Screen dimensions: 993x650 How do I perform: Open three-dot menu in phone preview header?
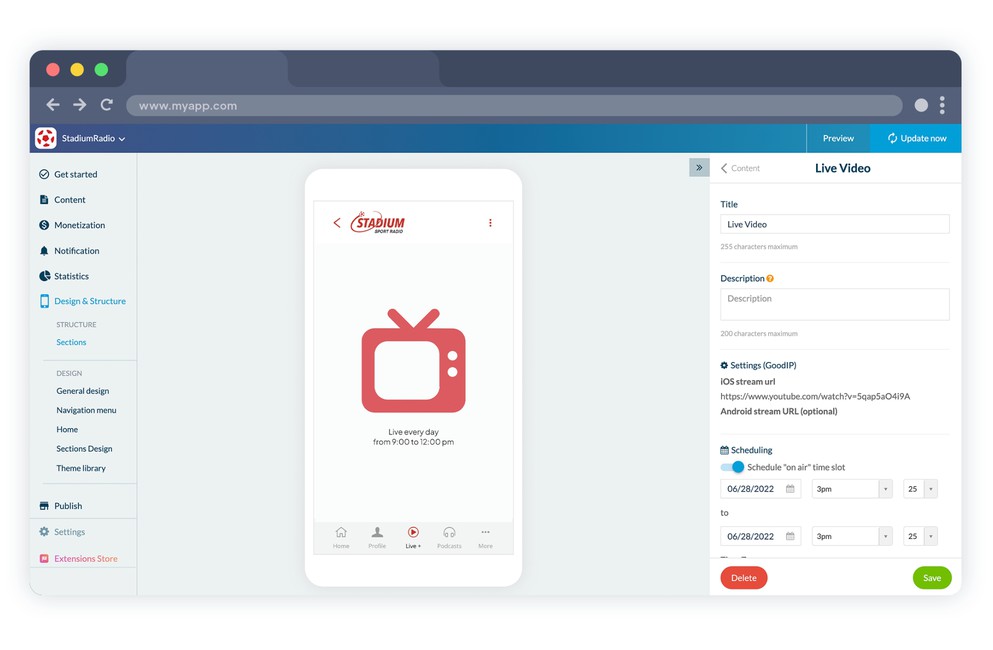pyautogui.click(x=490, y=223)
